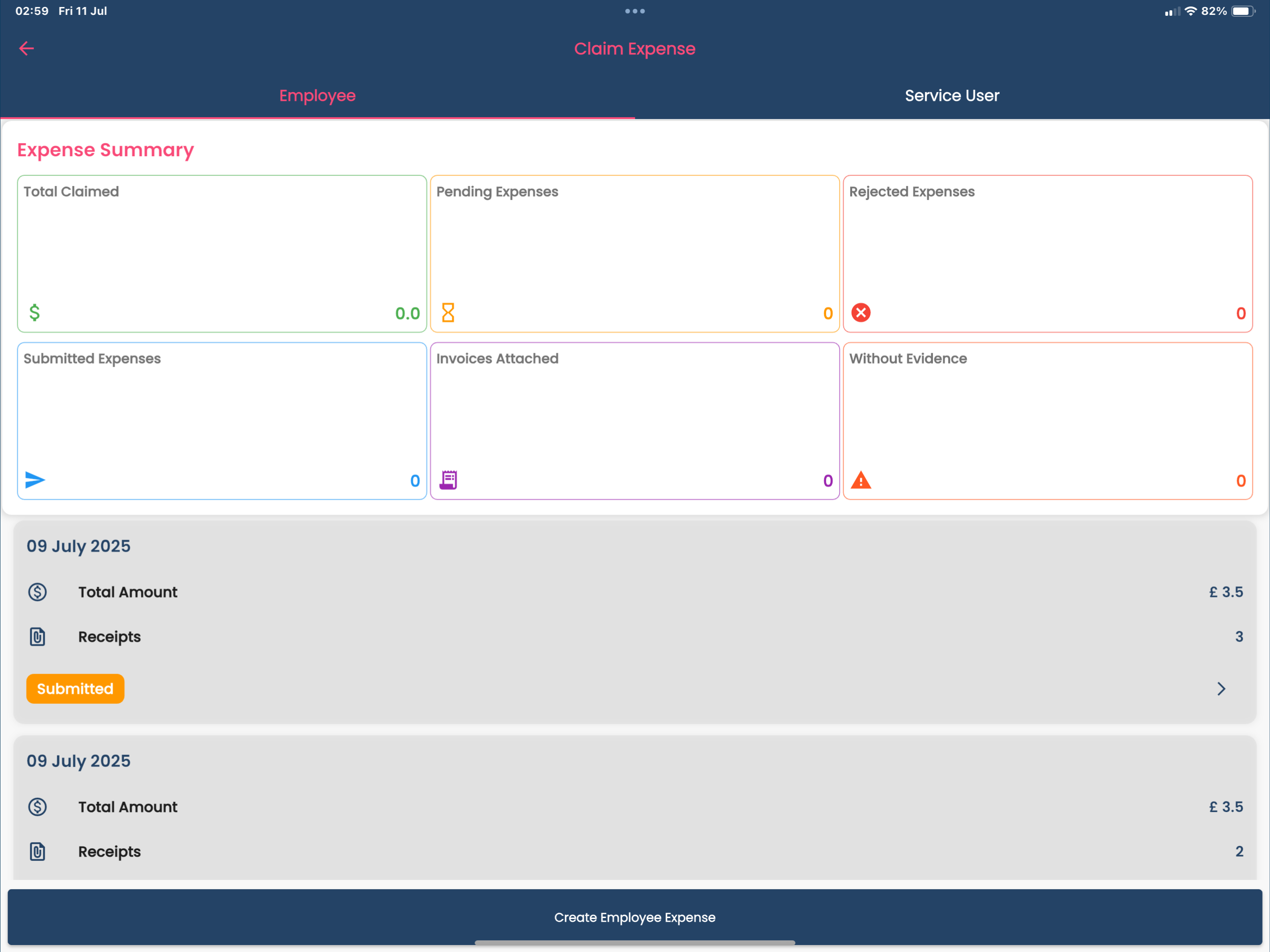The height and width of the screenshot is (952, 1270).
Task: Click the blue send icon in Submitted Expenses
Action: pos(35,479)
